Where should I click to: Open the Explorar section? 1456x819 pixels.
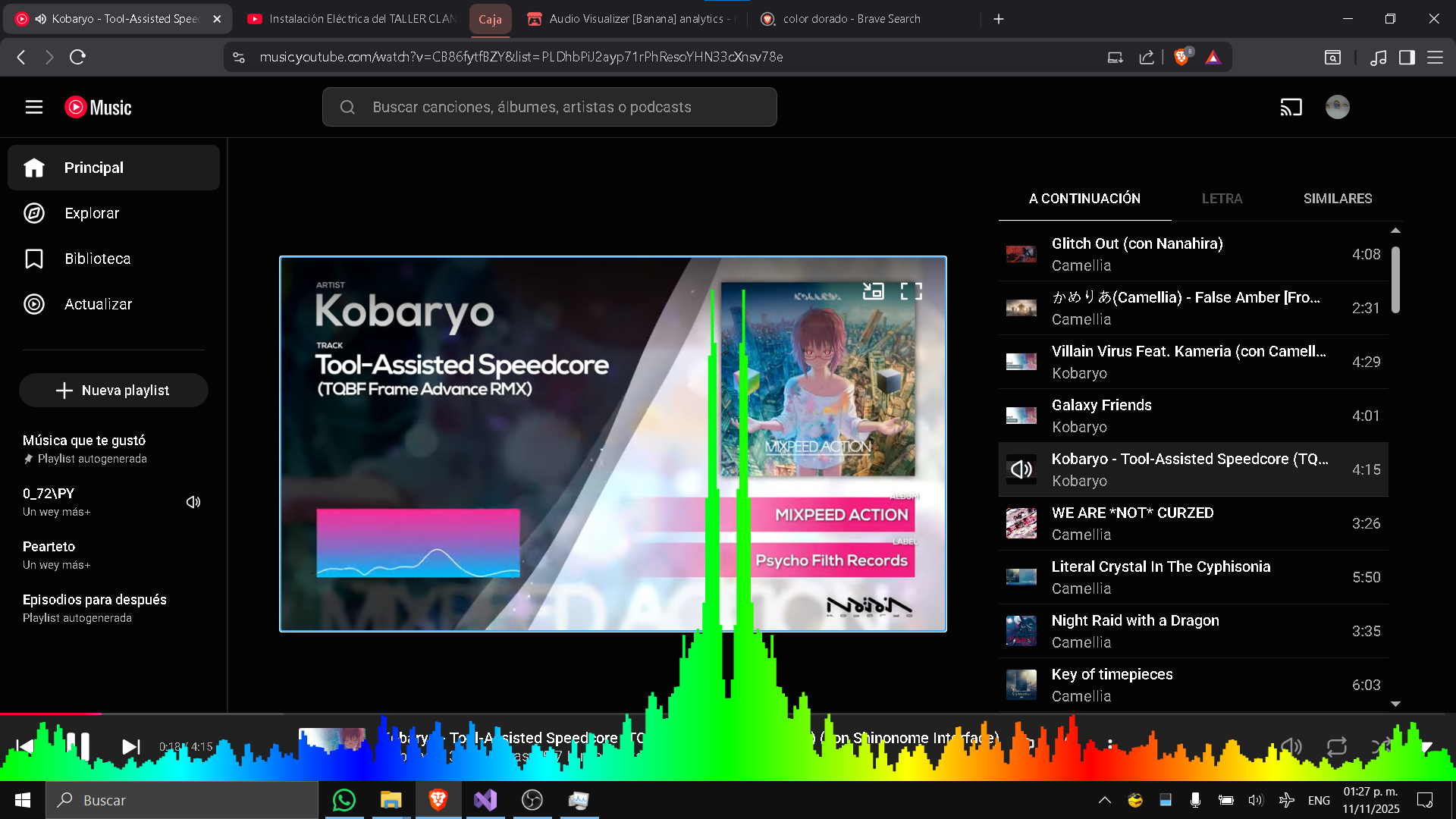[92, 213]
